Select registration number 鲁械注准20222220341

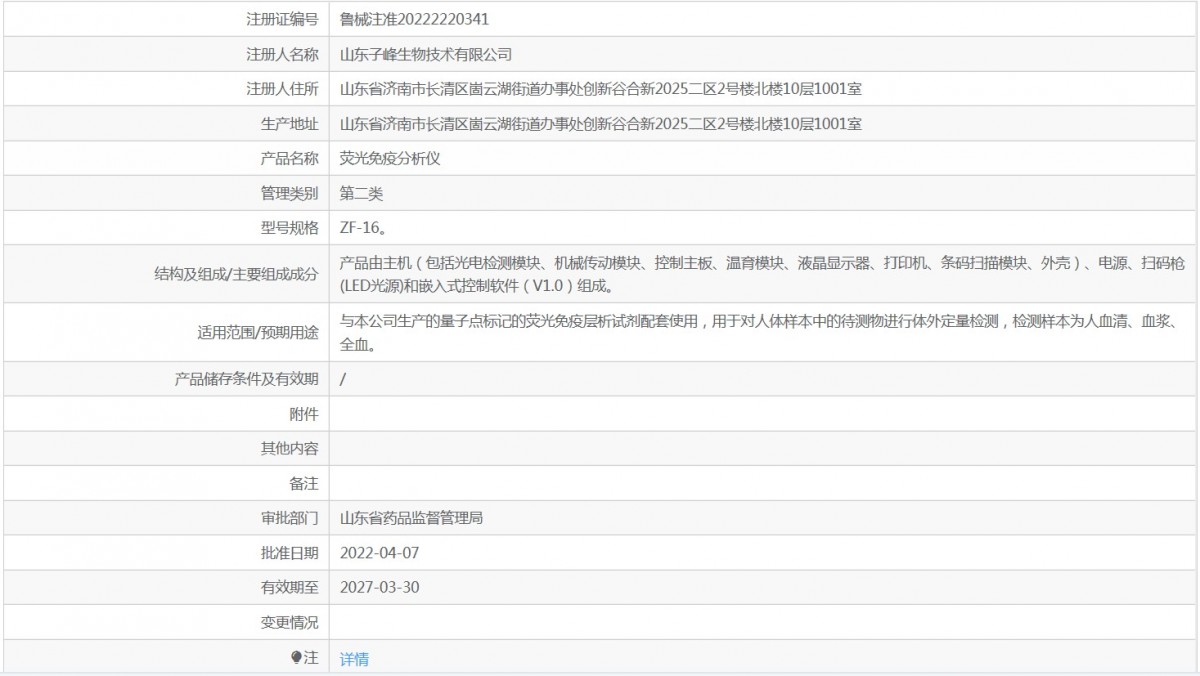(x=414, y=19)
